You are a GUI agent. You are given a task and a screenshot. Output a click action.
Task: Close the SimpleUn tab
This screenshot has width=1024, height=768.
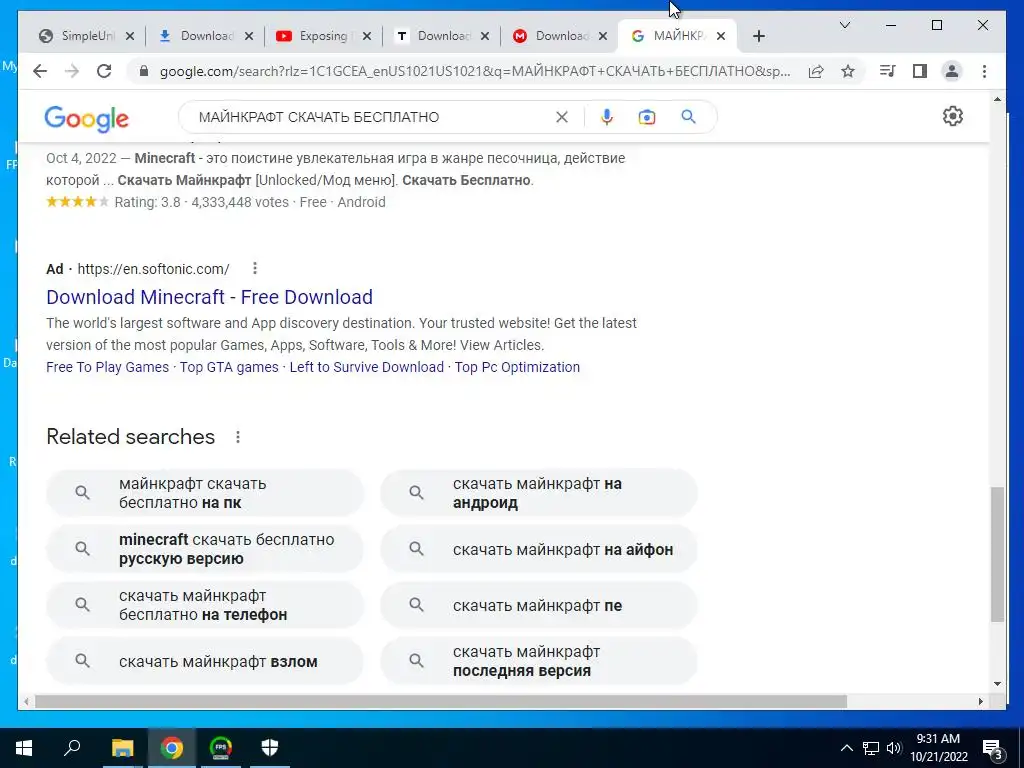pos(130,37)
